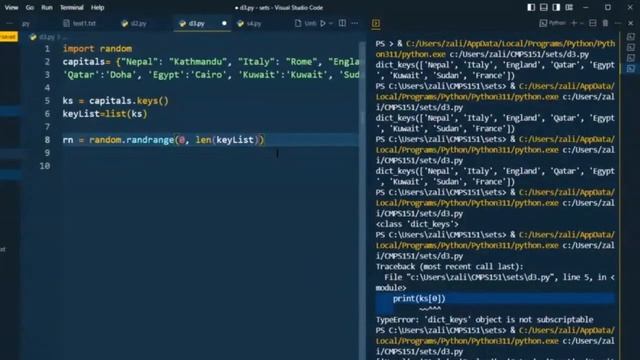This screenshot has width=640, height=360.
Task: Click the 'Qatar':'Doha' code line
Action: point(211,75)
